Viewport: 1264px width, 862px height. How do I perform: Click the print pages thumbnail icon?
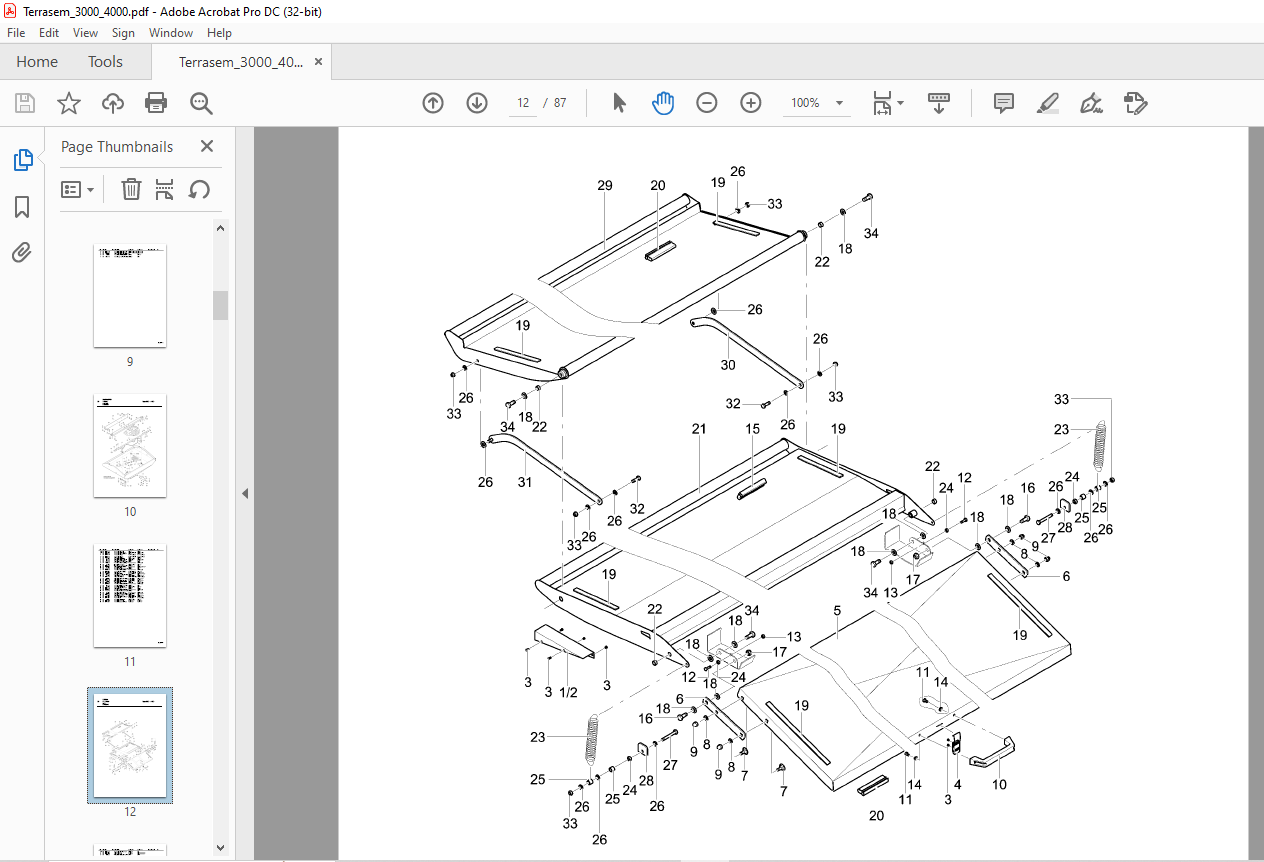tap(165, 189)
